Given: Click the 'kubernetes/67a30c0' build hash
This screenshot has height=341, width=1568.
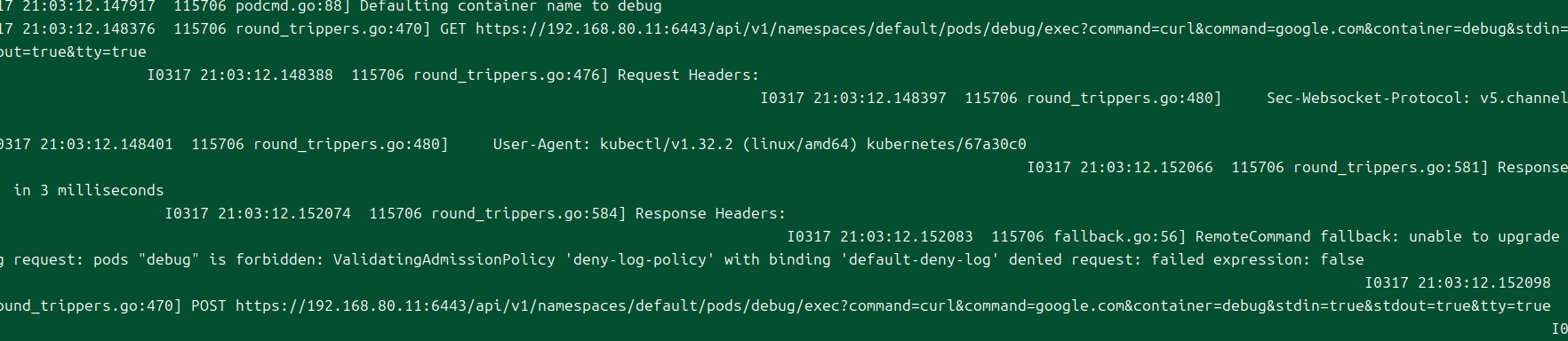Looking at the screenshot, I should click(947, 145).
